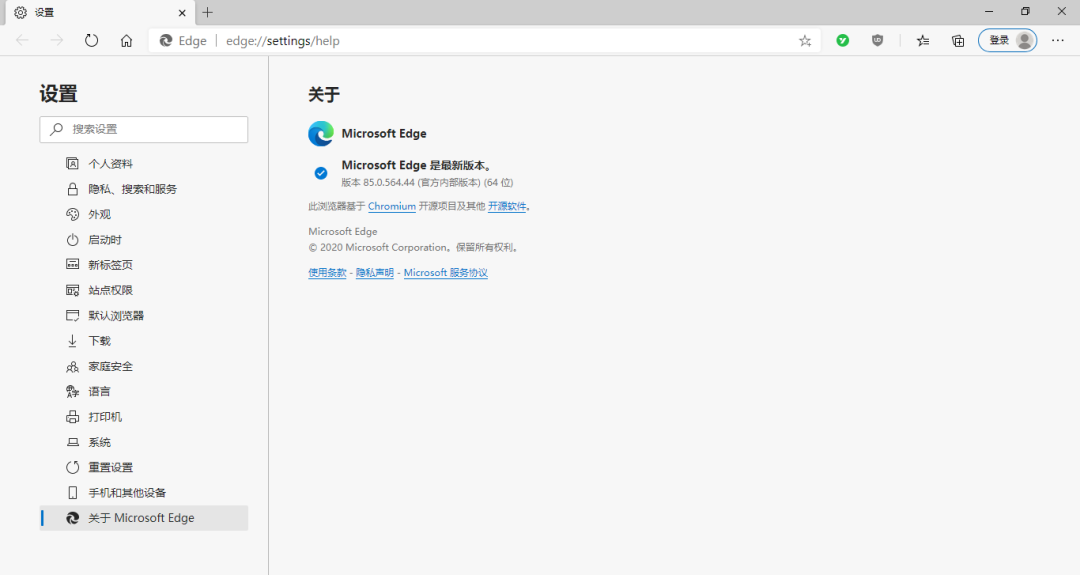Screen dimensions: 1080x575
Task: Open the Chromium link
Action: [x=391, y=207]
